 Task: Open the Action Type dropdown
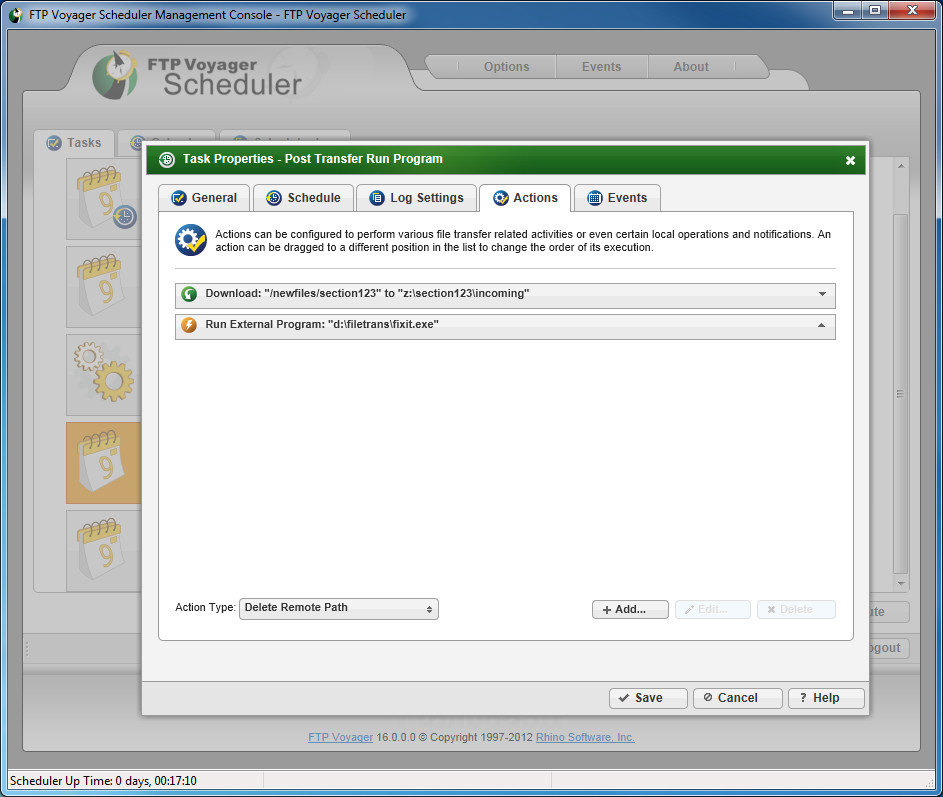pos(339,609)
